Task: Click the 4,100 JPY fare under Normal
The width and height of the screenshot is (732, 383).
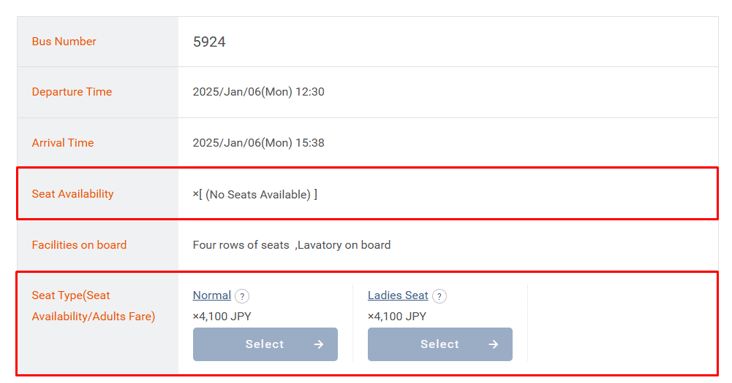Action: 222,316
